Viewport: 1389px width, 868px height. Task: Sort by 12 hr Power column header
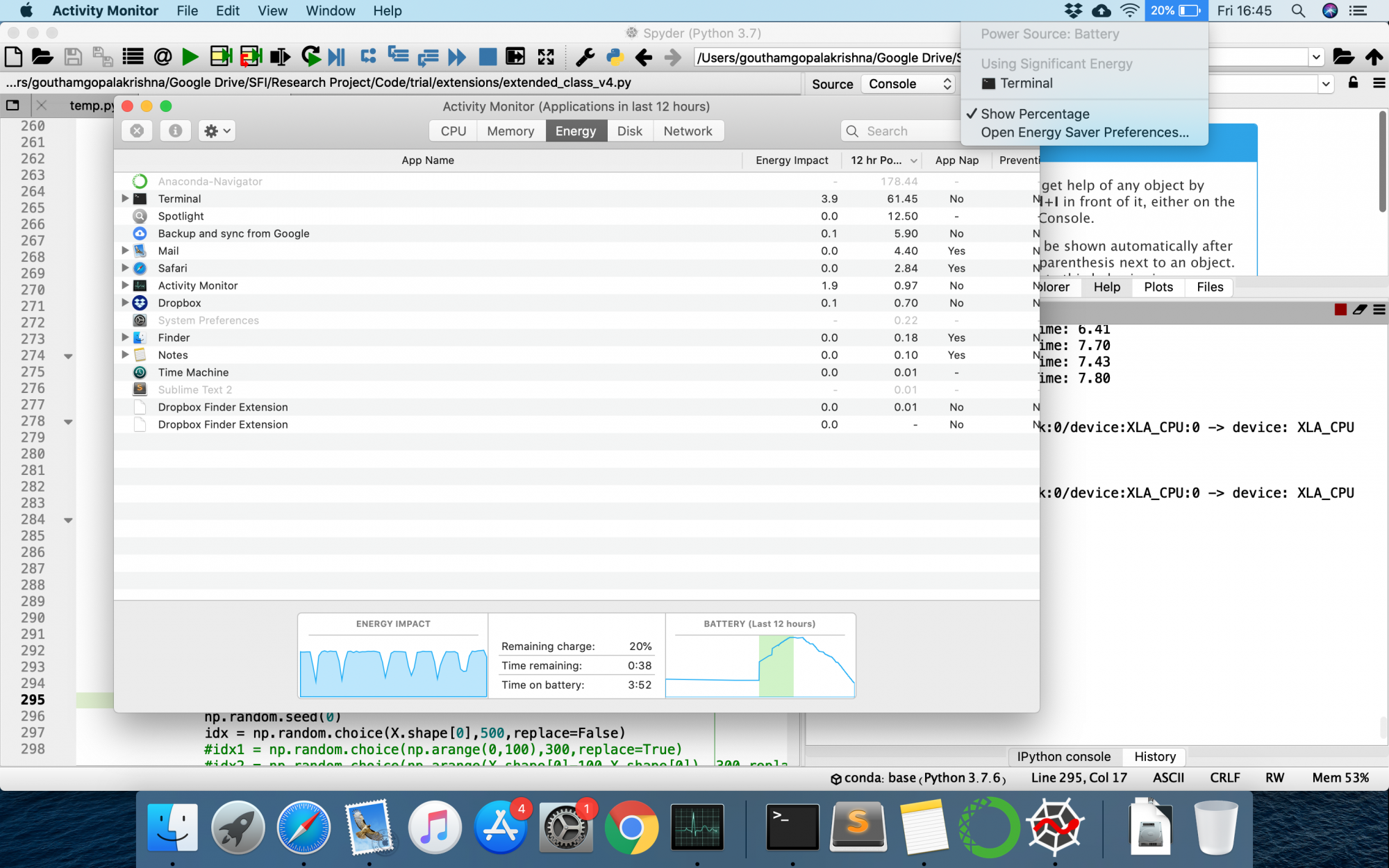click(882, 160)
